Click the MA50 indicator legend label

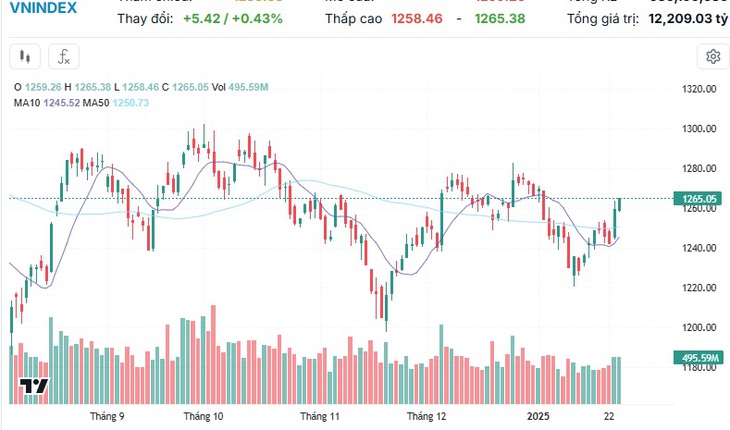click(96, 103)
